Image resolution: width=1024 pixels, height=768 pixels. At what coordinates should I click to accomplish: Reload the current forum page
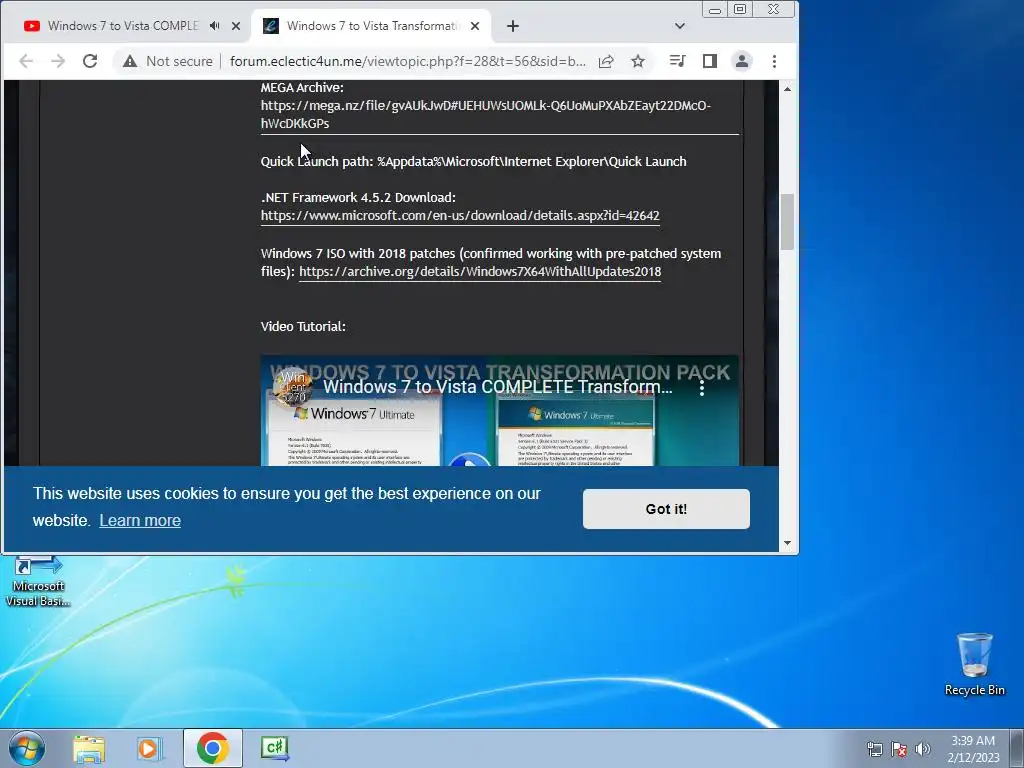point(90,61)
